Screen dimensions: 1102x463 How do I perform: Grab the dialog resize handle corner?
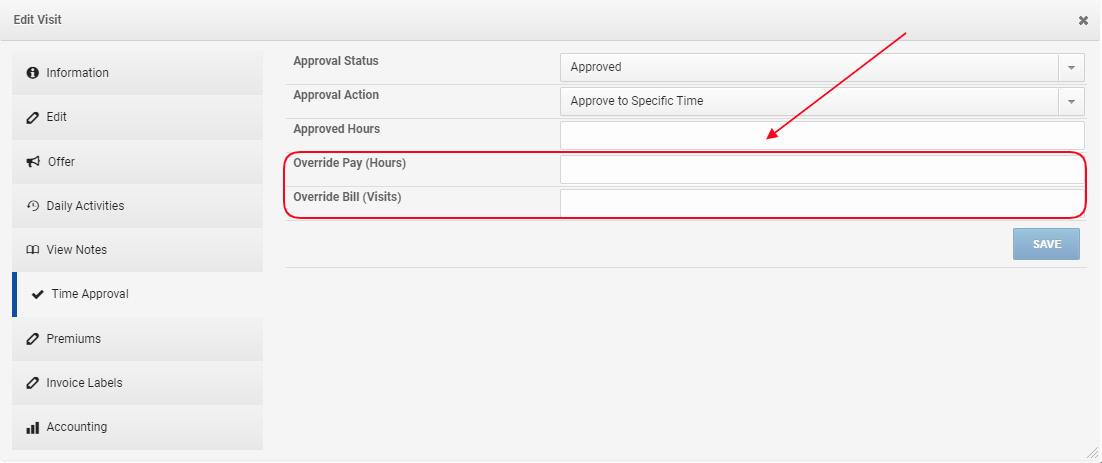1091,453
